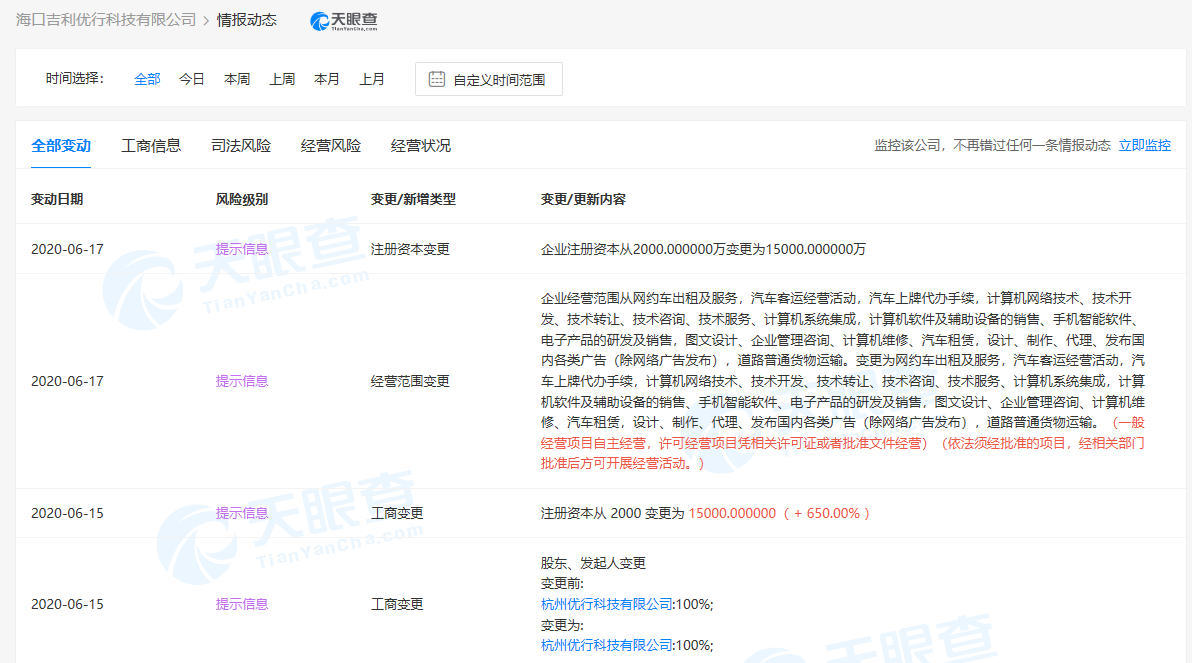The image size is (1192, 663).
Task: Show the 经营状况 tab
Action: pos(421,146)
